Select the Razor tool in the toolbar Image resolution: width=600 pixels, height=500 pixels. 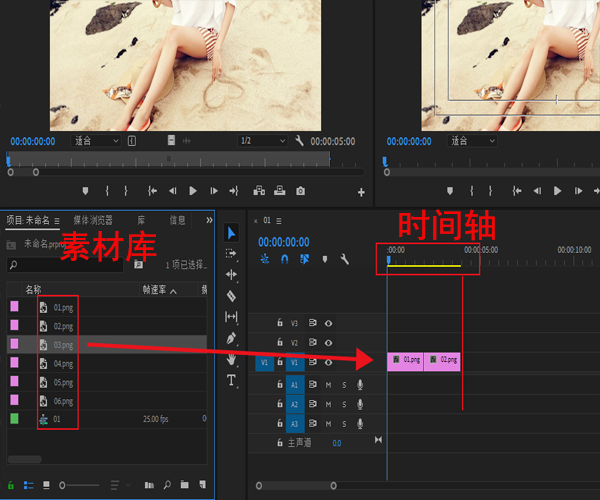click(232, 296)
